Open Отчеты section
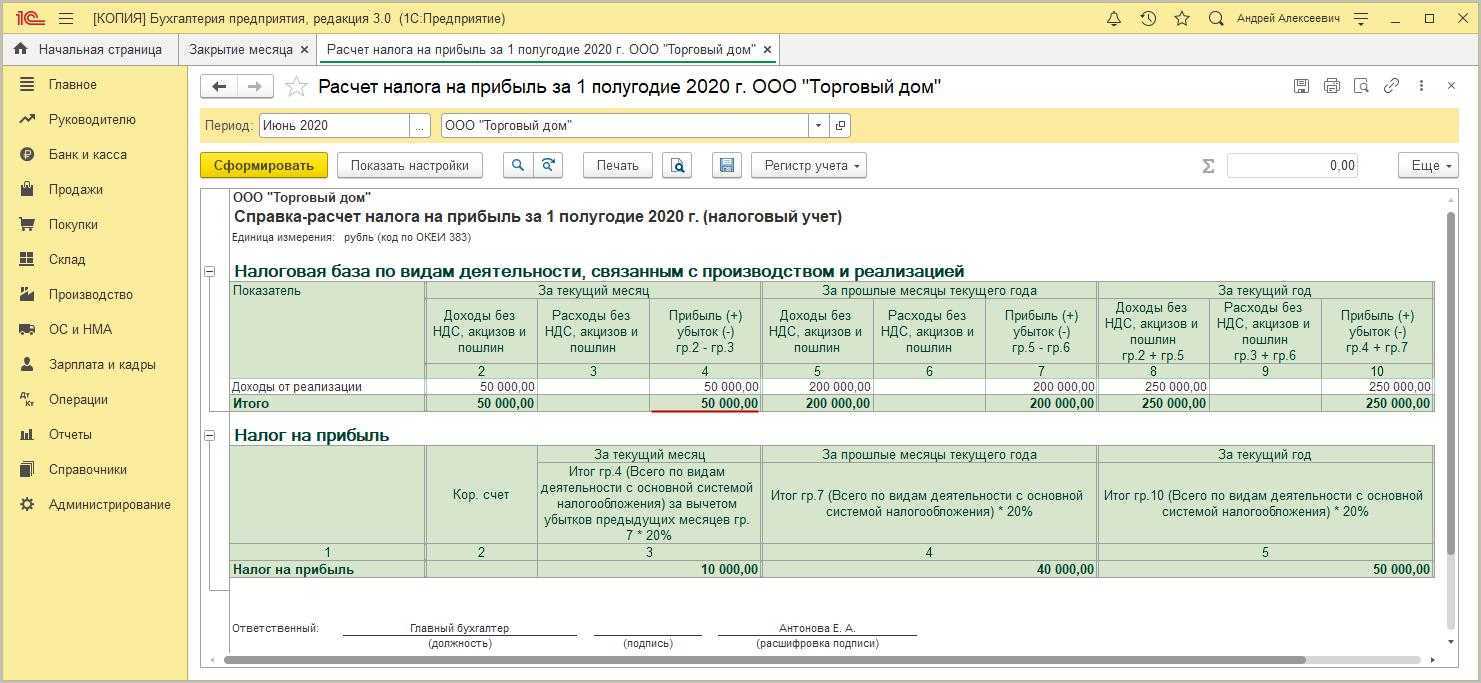This screenshot has height=683, width=1481. [x=70, y=434]
